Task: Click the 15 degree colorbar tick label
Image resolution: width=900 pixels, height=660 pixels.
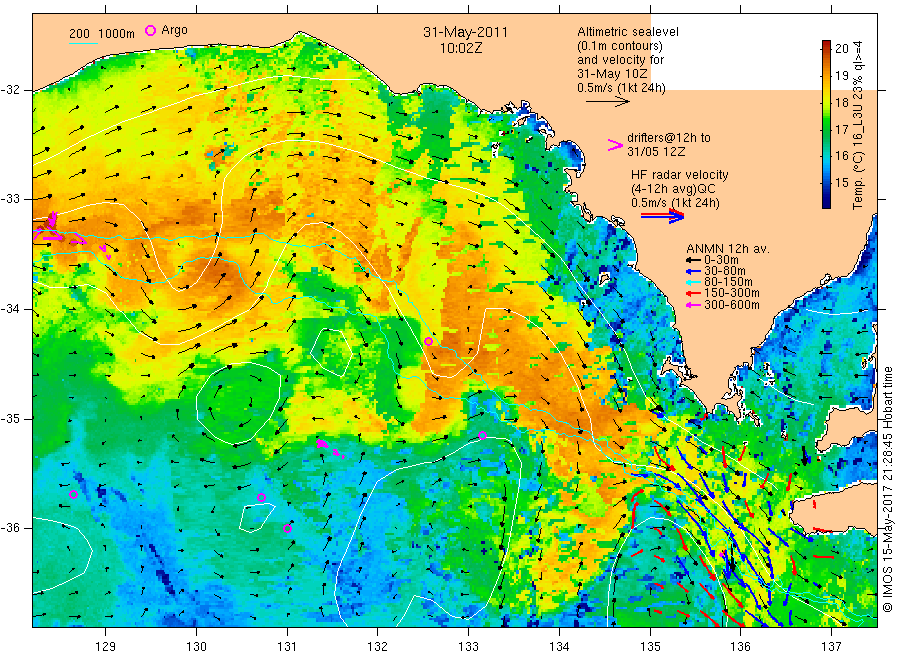Action: point(841,183)
